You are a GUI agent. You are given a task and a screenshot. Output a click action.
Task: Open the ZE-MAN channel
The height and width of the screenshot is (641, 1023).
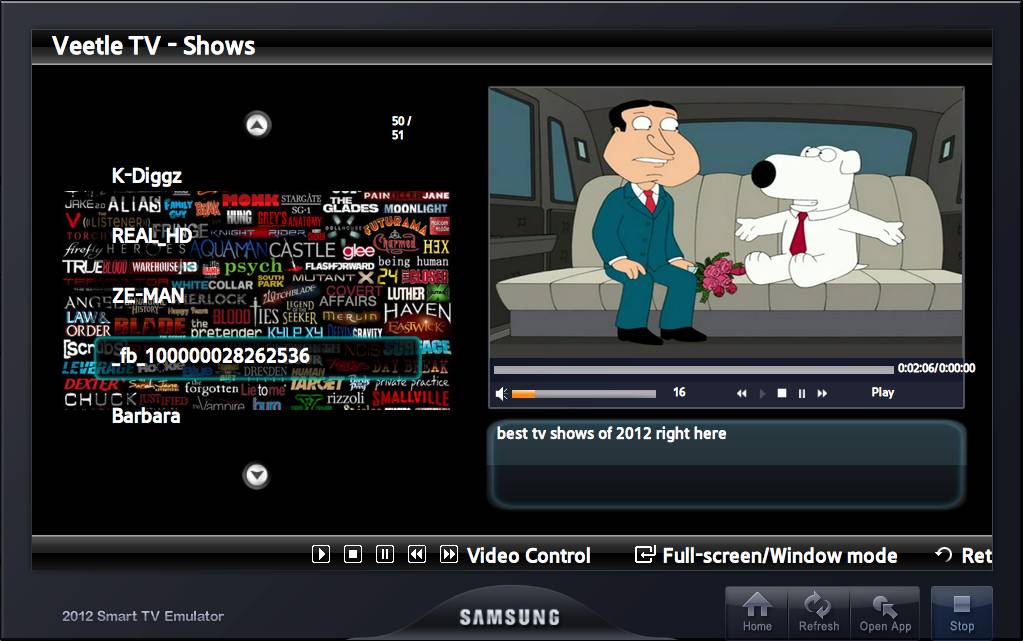point(148,296)
